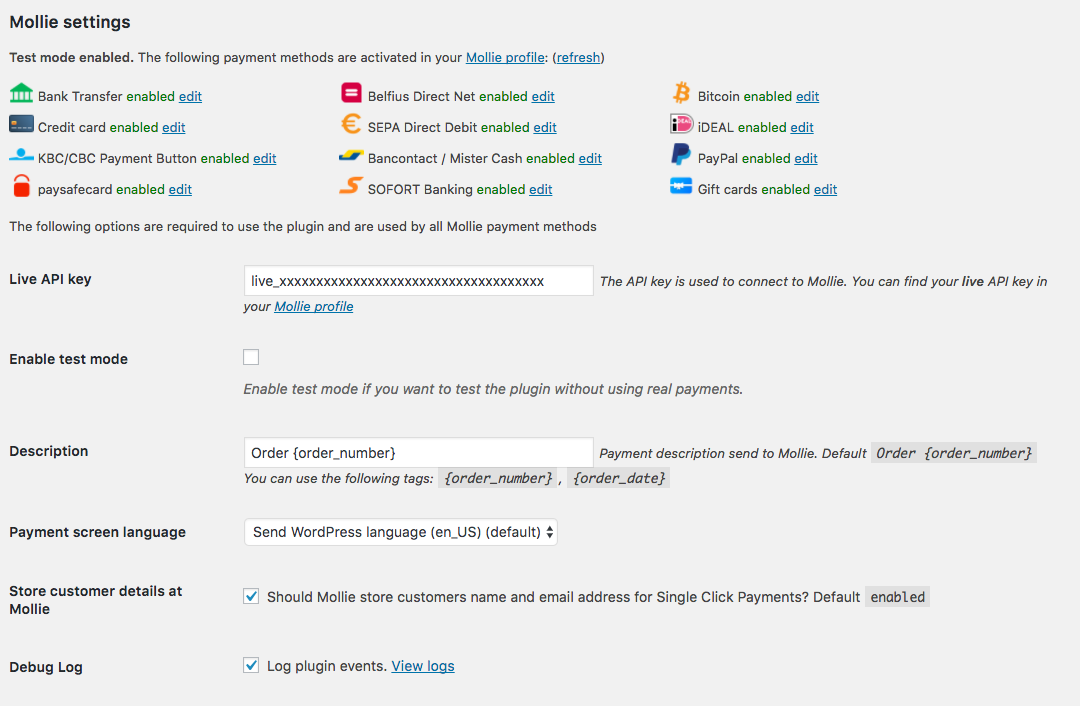Click the Belfius Direct Net icon
The height and width of the screenshot is (706, 1080).
[x=351, y=94]
